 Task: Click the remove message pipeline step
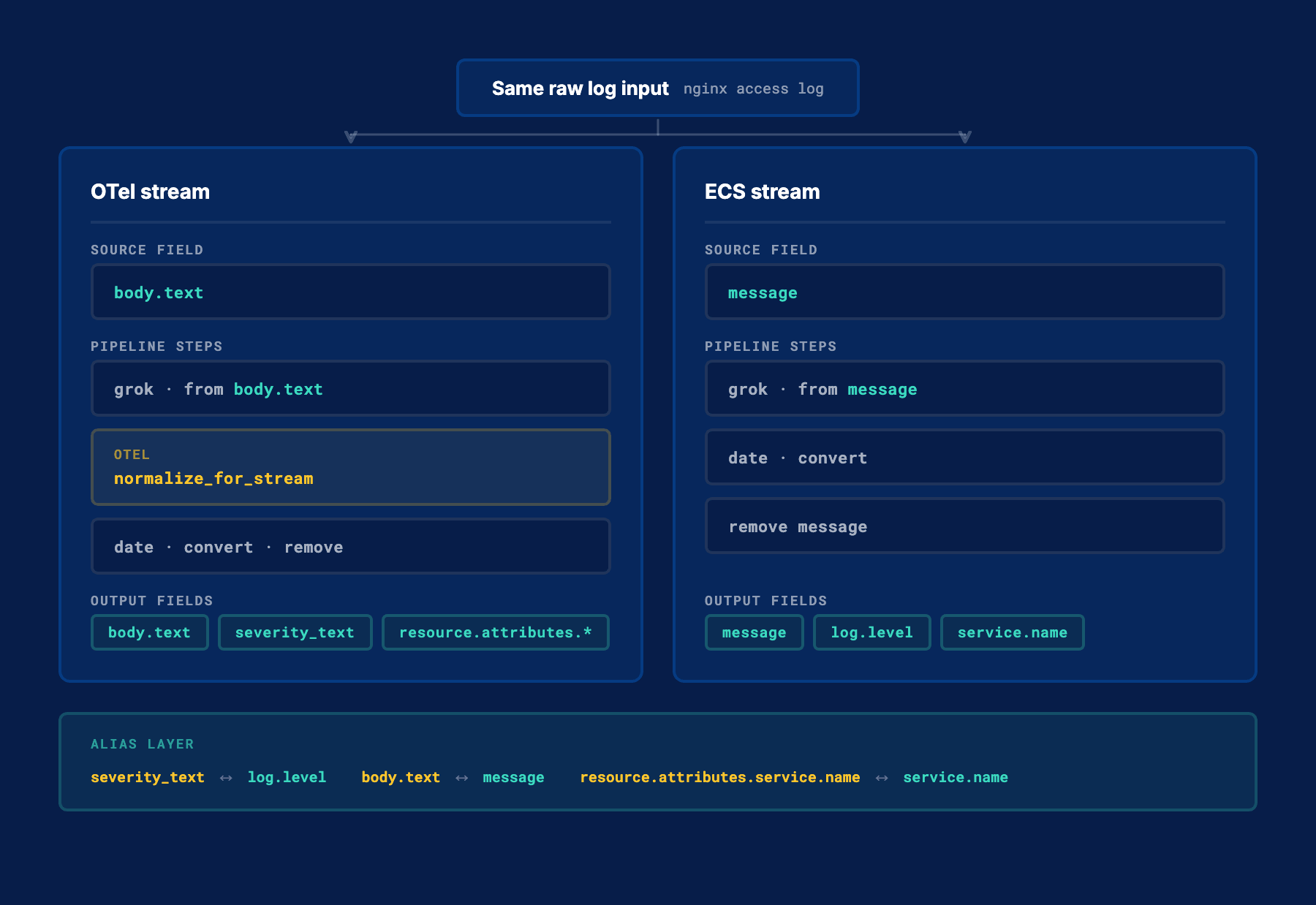click(964, 526)
